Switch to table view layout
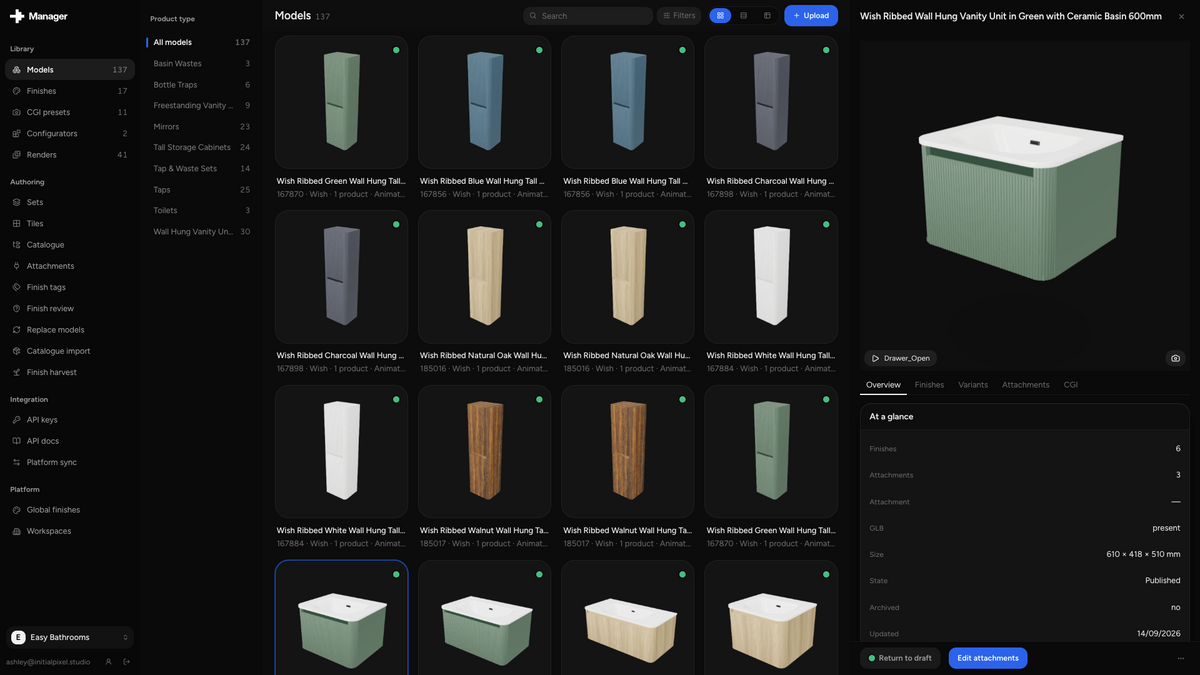 [x=767, y=16]
